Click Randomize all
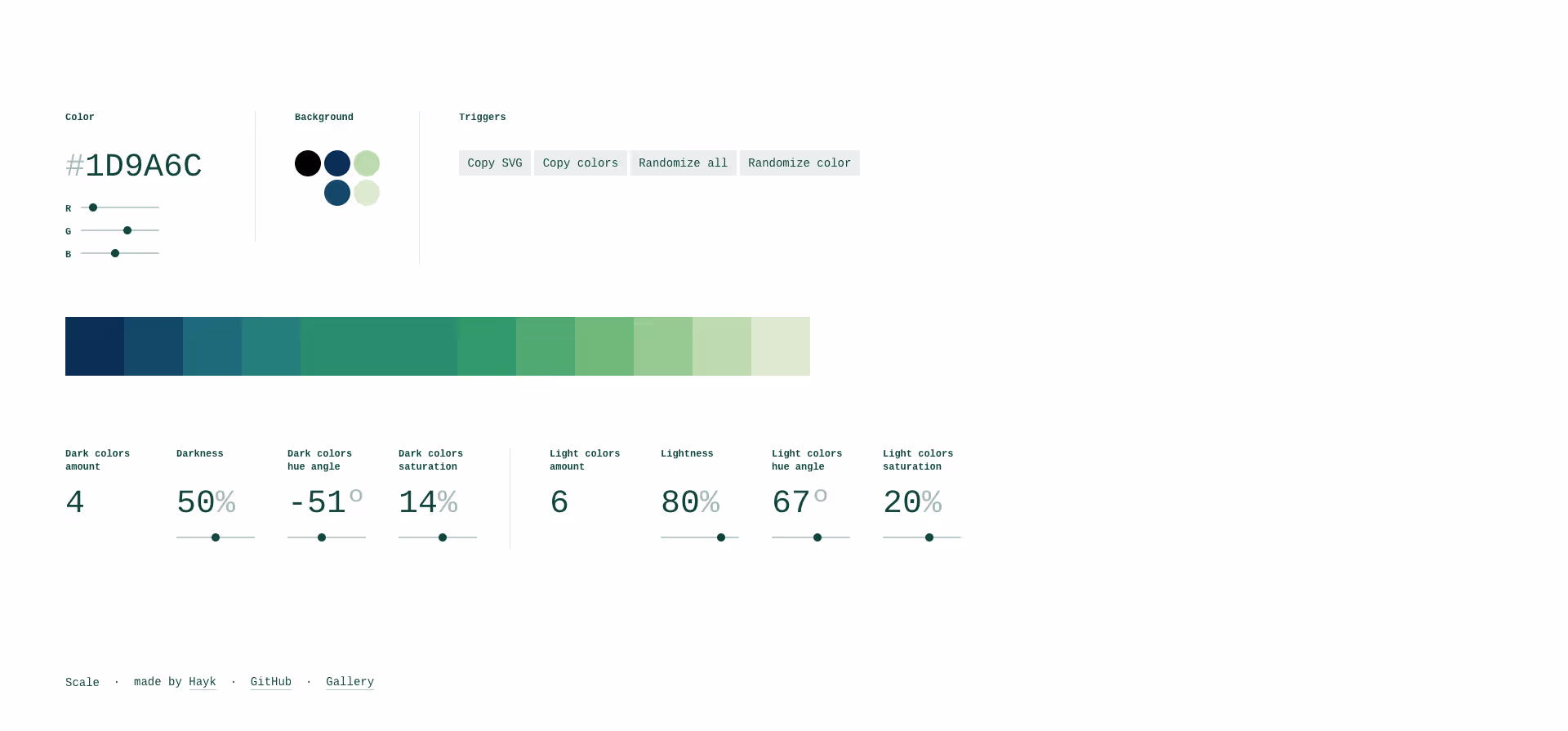 (684, 163)
